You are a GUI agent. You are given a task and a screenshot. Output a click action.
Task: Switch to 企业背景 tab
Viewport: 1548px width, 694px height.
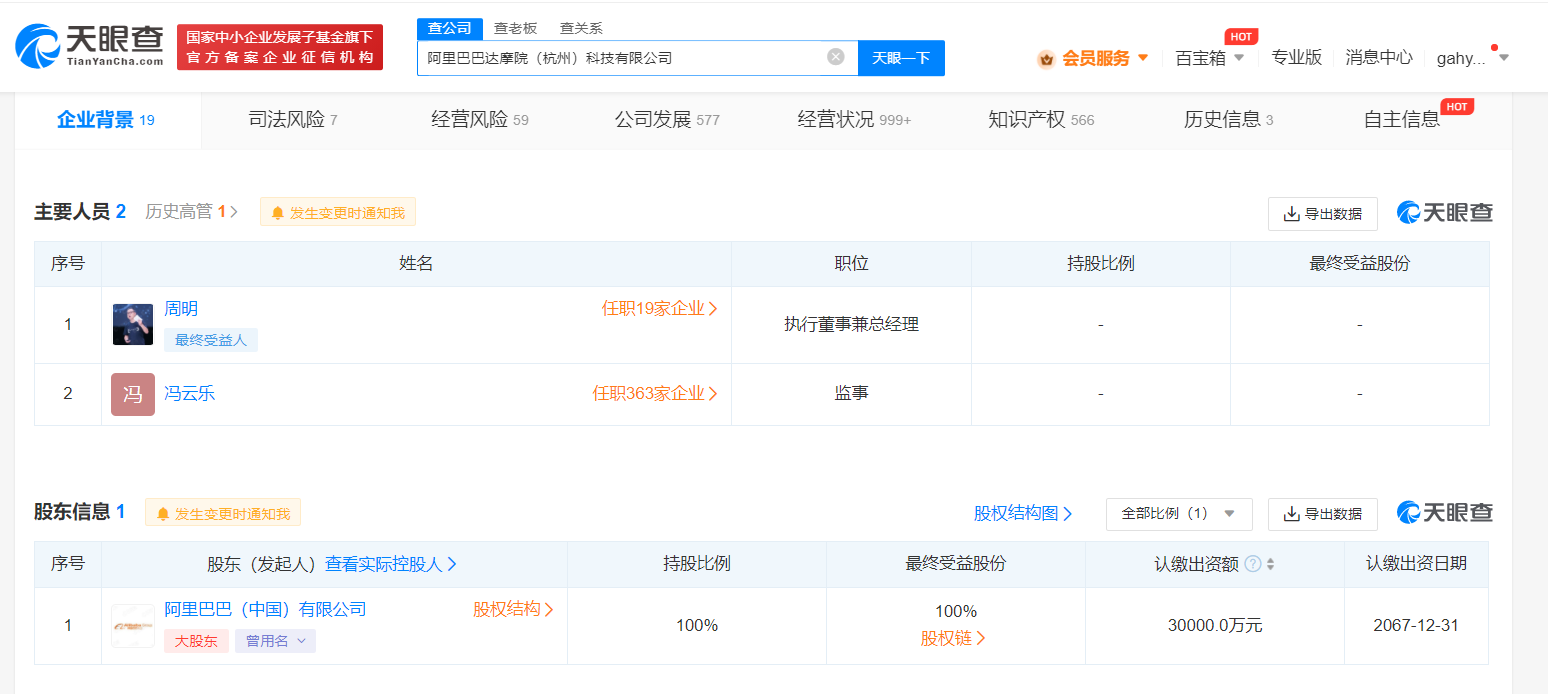pyautogui.click(x=106, y=120)
